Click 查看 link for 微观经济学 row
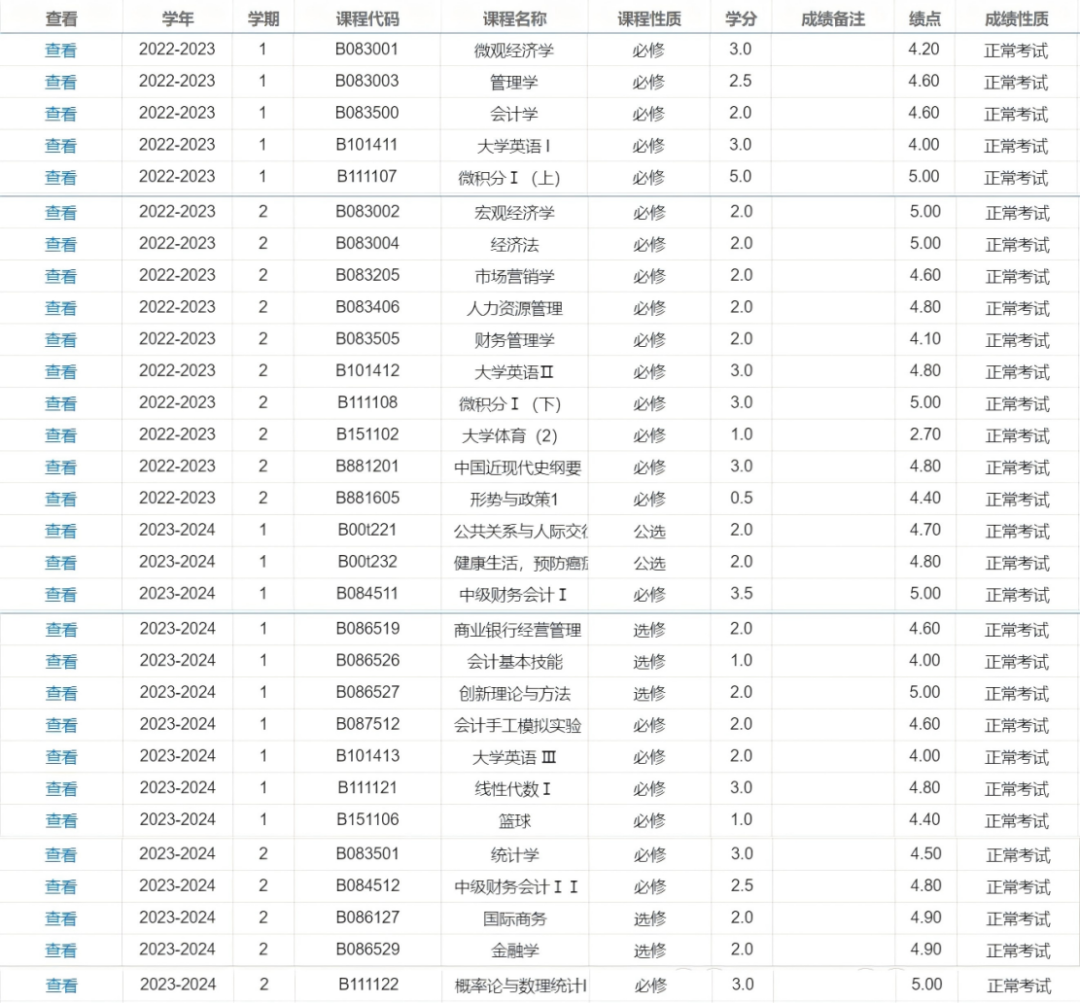Screen dimensions: 1080x1003 tap(61, 50)
